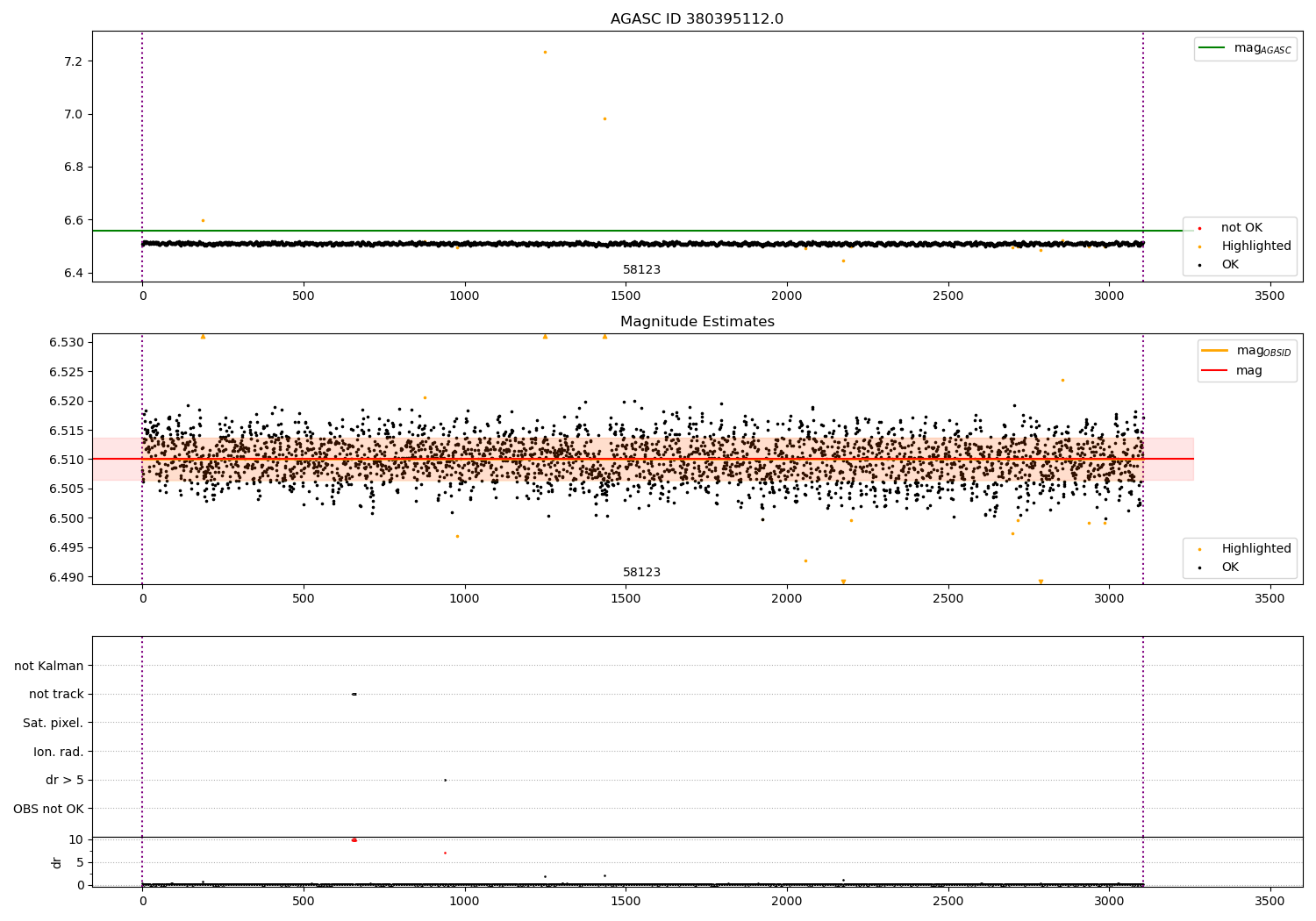The width and height of the screenshot is (1316, 921).
Task: Click 'OK' legend entry in top plot
Action: point(1218,265)
